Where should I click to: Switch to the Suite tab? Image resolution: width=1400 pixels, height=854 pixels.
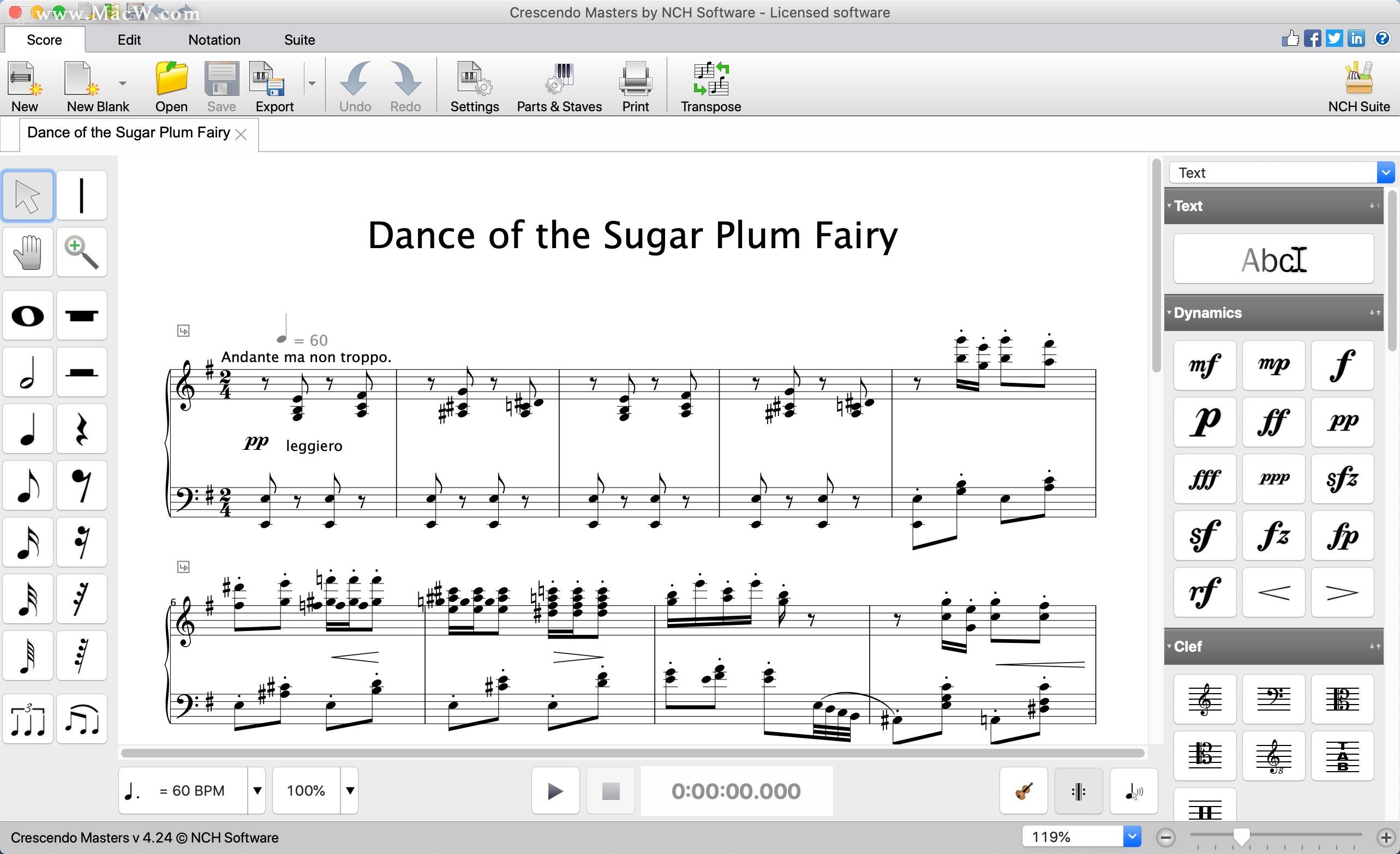[x=300, y=40]
